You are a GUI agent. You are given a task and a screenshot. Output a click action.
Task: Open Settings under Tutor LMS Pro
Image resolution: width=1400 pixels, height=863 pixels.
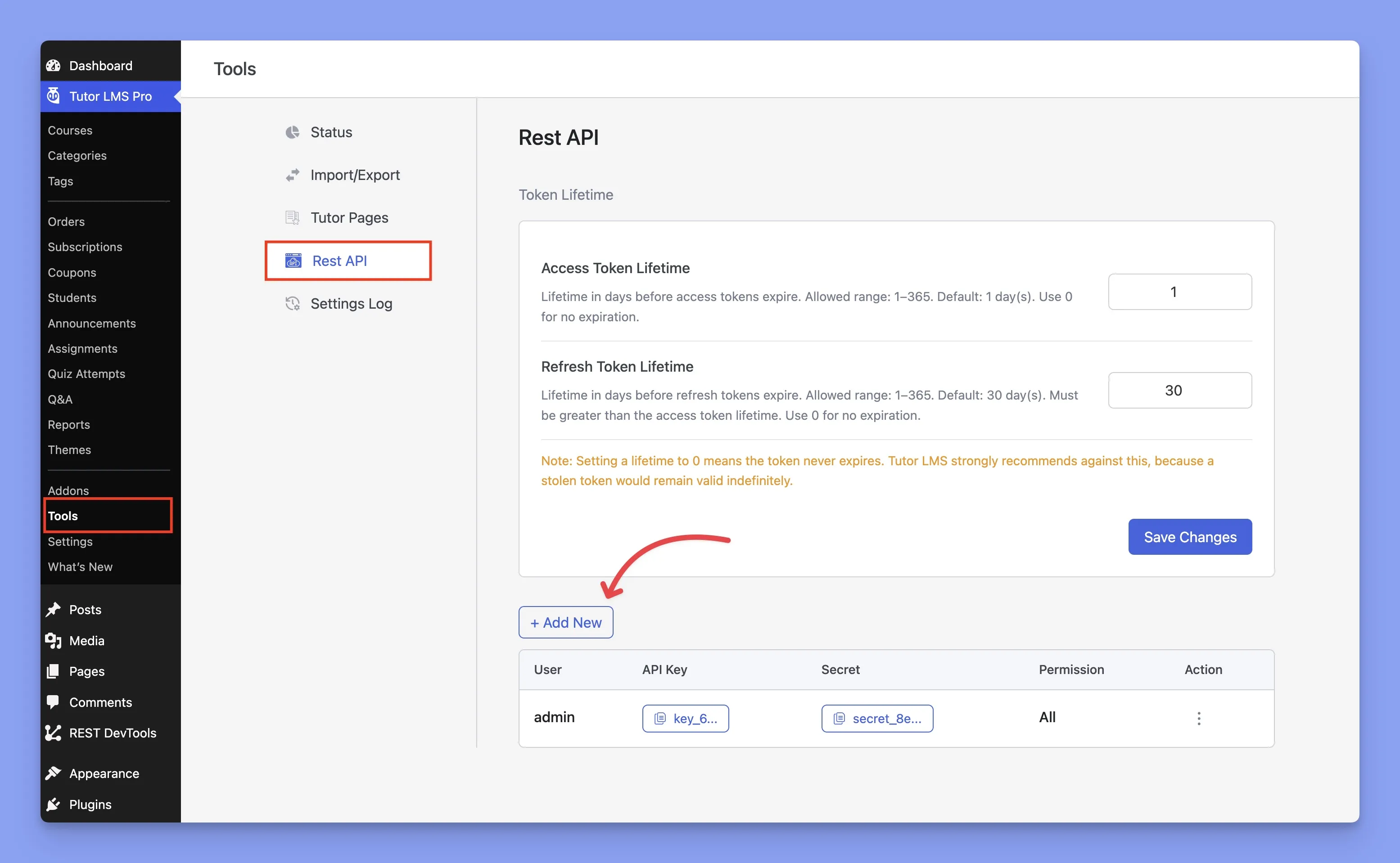pos(70,541)
